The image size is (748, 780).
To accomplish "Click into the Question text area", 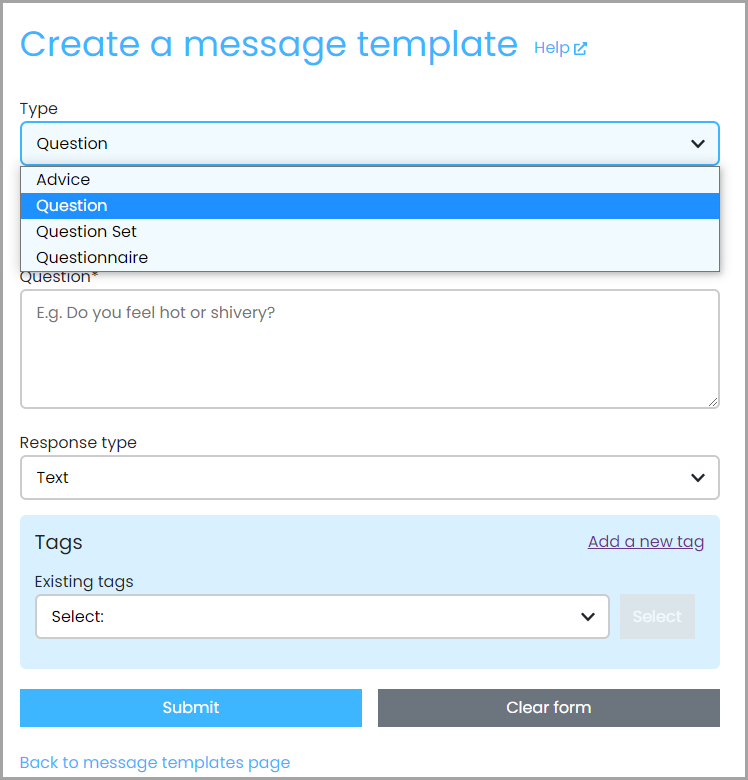I will tap(370, 349).
